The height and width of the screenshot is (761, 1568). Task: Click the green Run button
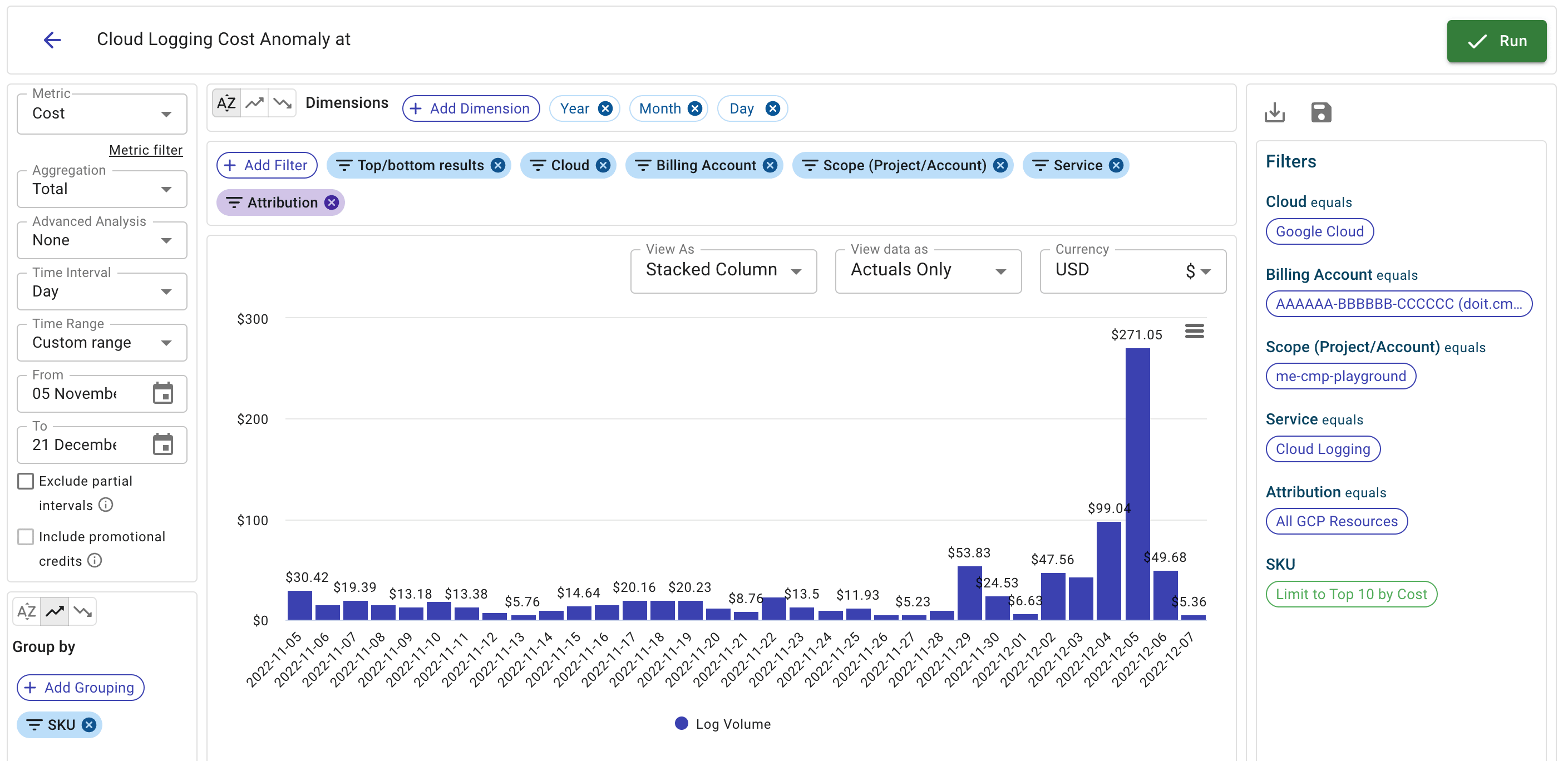[x=1496, y=41]
